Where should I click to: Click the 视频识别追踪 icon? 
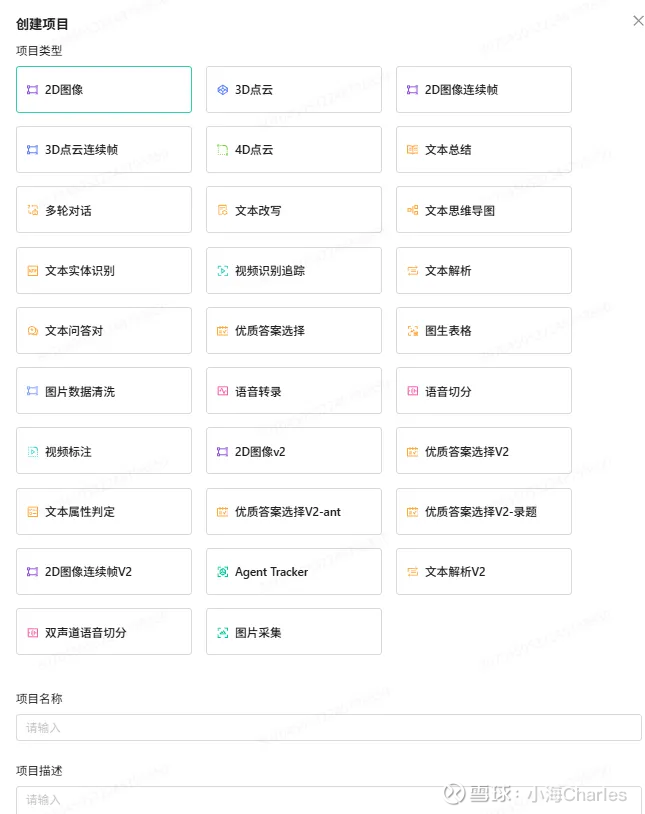(223, 271)
